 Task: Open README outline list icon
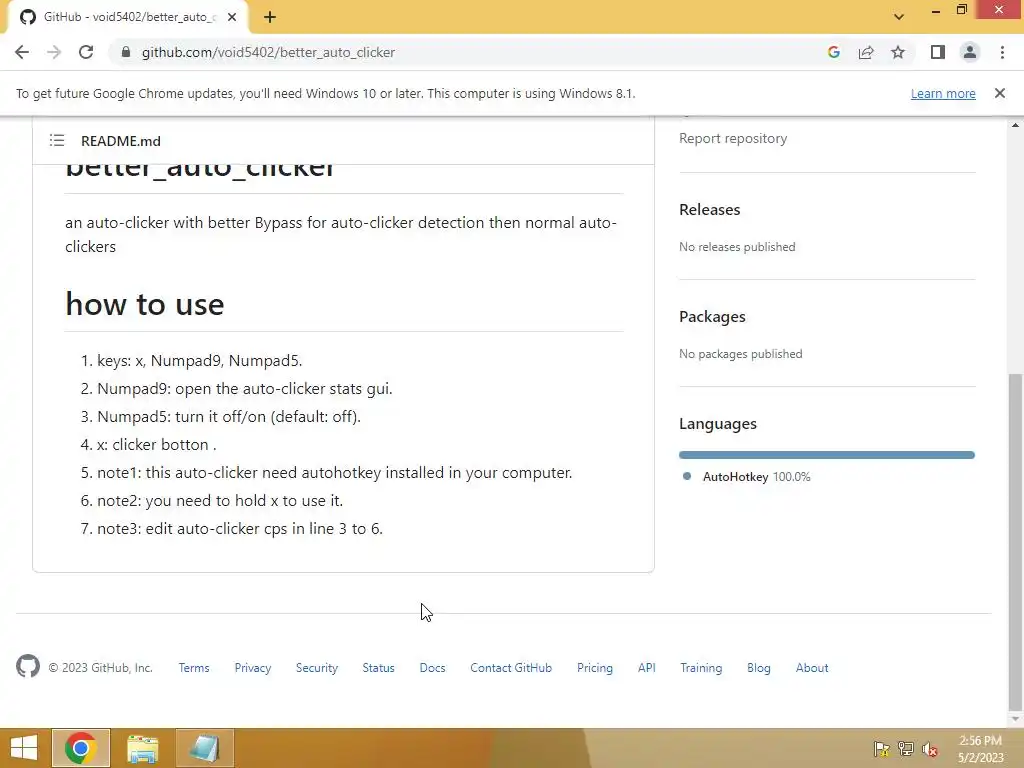(x=57, y=140)
